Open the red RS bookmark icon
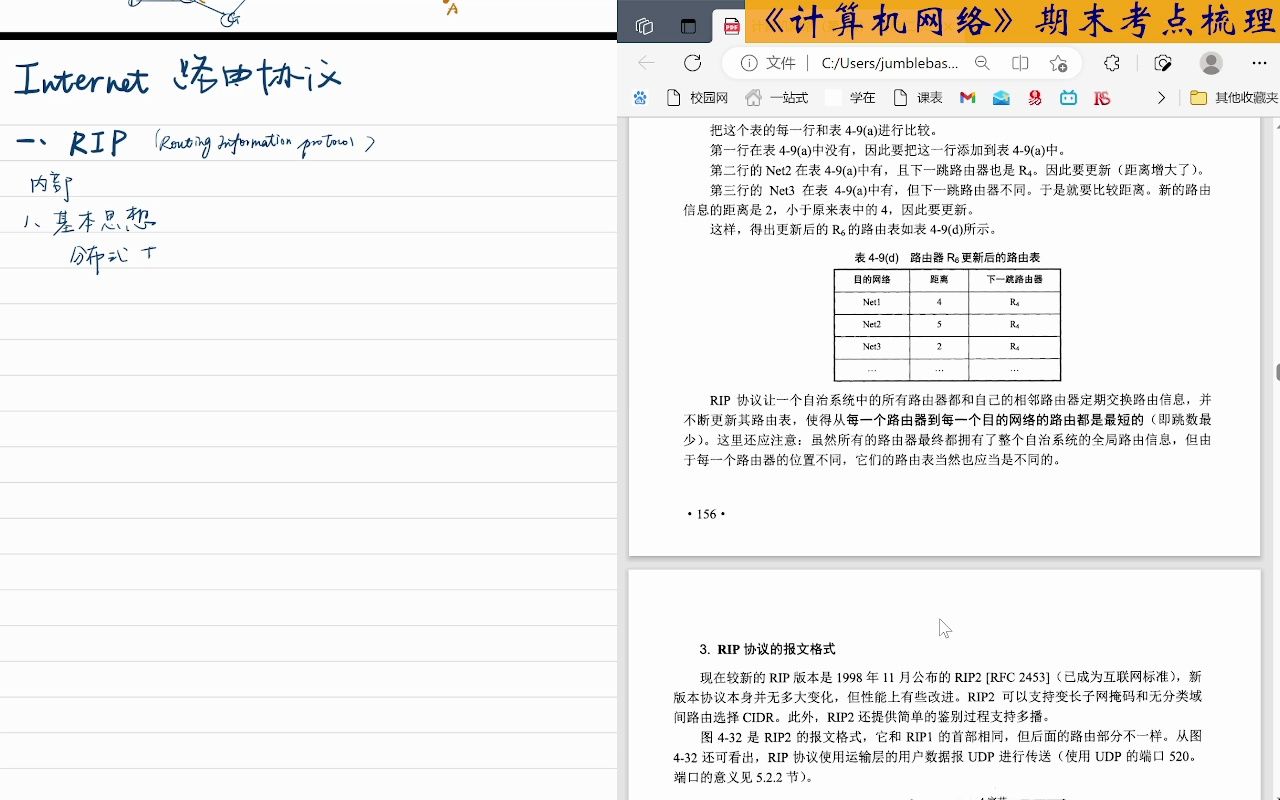Image resolution: width=1280 pixels, height=800 pixels. 1102,97
